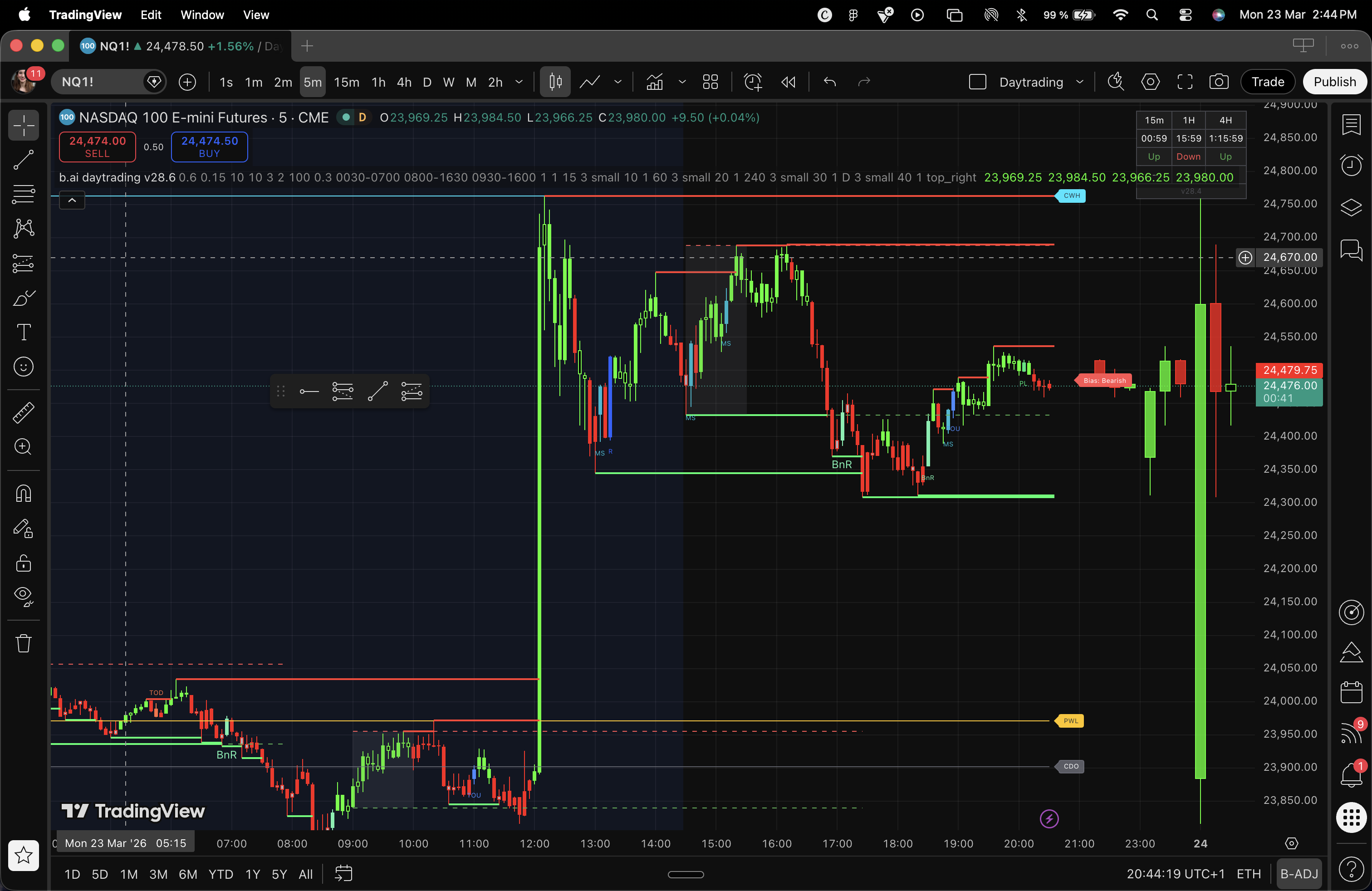
Task: Open the layout grid selector
Action: (x=710, y=82)
